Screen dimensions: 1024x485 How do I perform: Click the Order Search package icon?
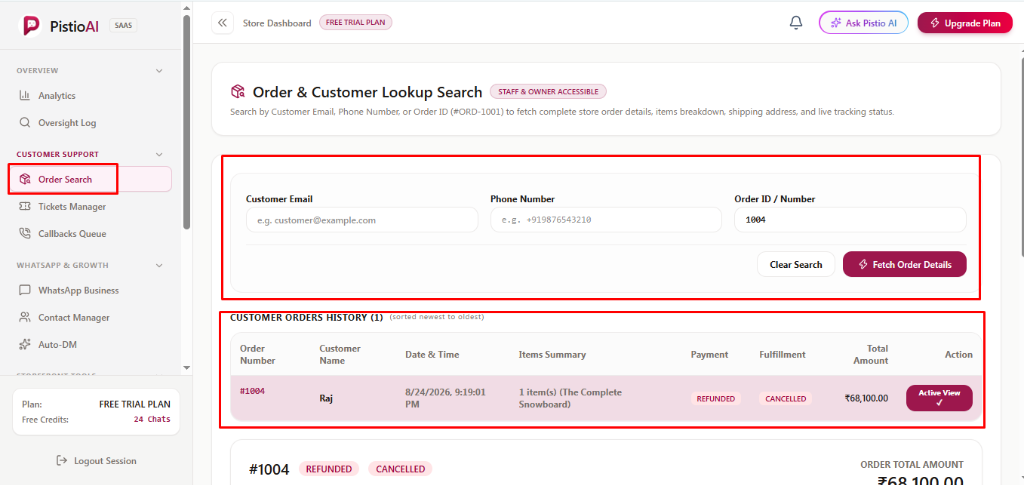(x=25, y=180)
